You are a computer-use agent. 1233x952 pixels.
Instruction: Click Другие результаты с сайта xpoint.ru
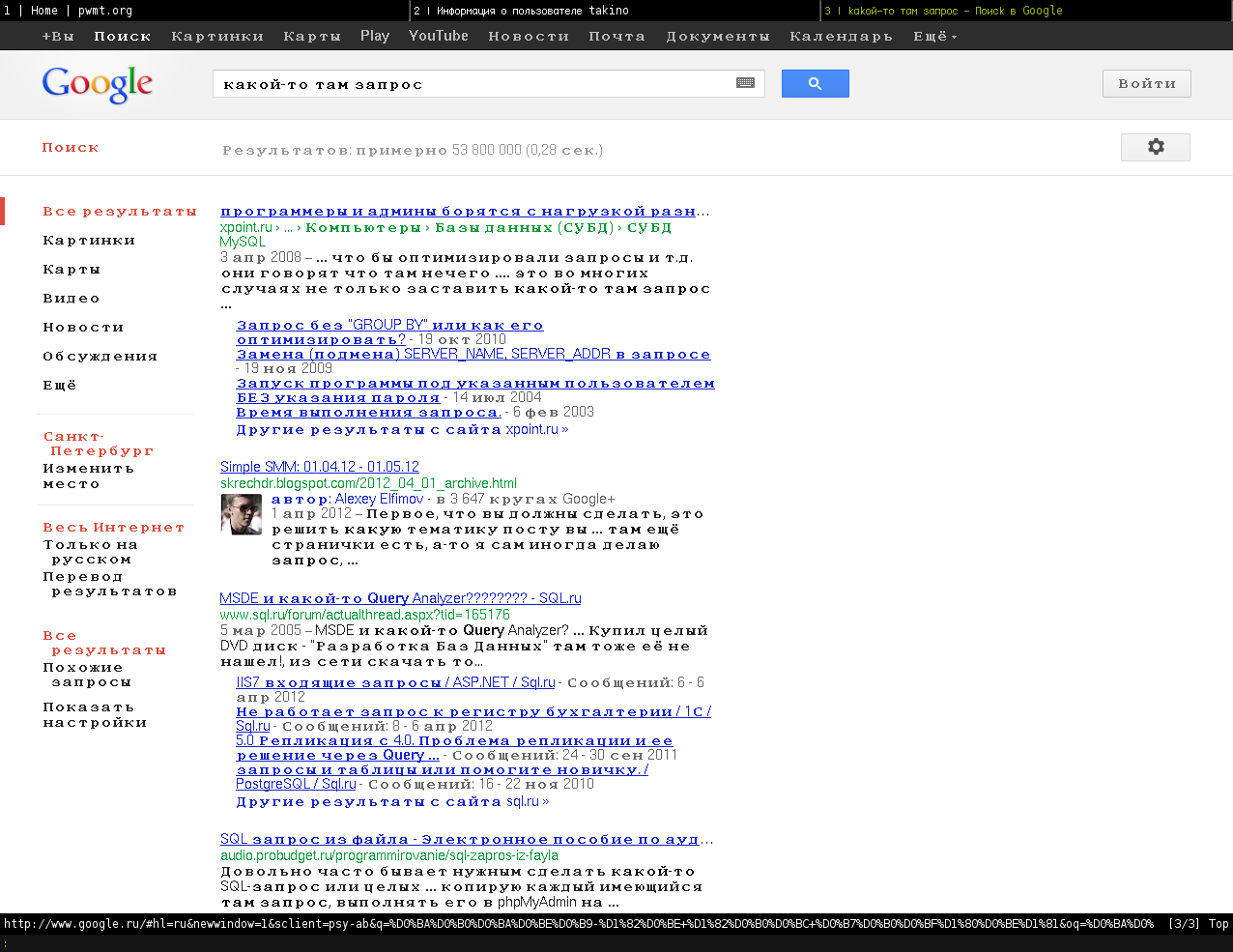402,430
